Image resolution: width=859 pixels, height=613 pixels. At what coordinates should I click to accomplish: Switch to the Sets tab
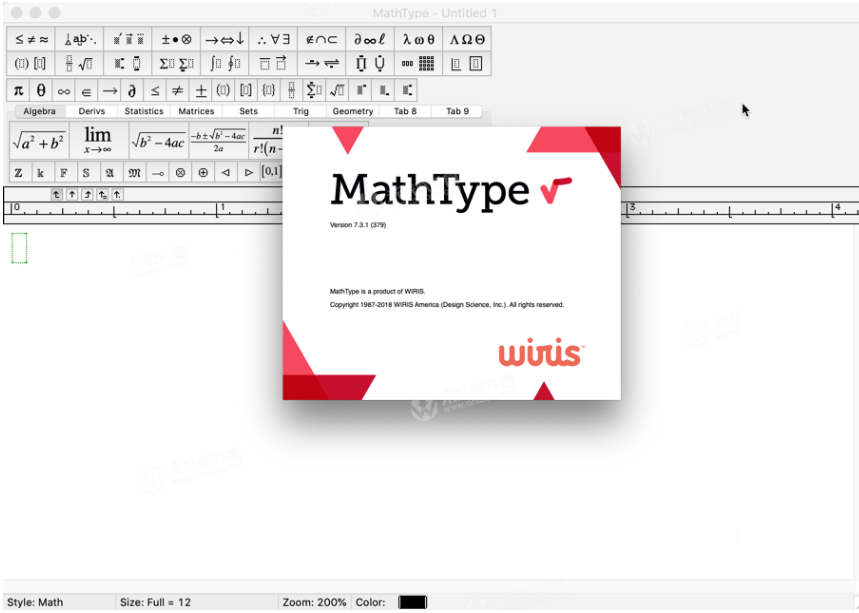pos(248,111)
